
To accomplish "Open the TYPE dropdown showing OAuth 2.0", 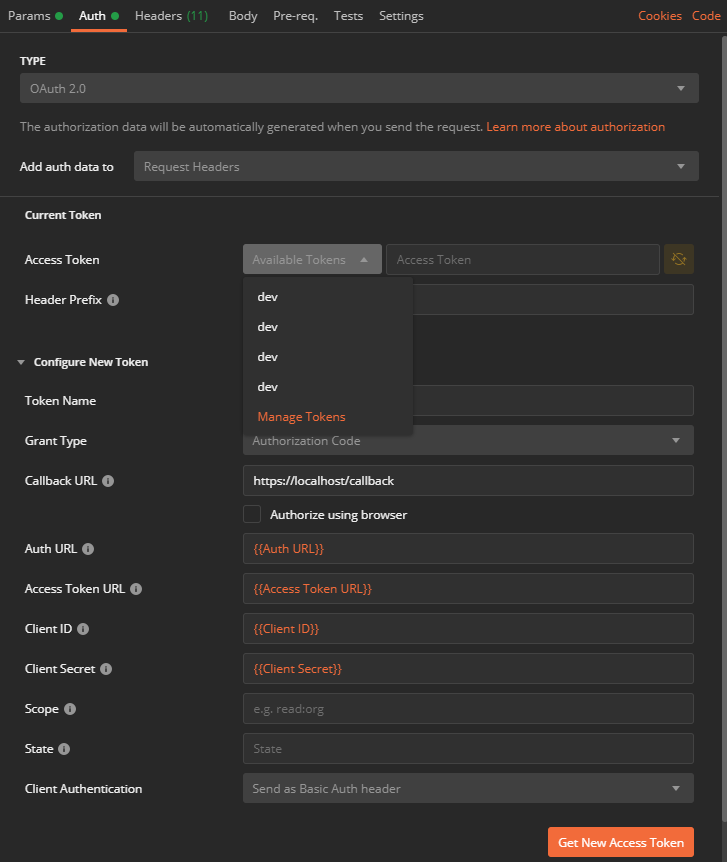I will pyautogui.click(x=359, y=88).
